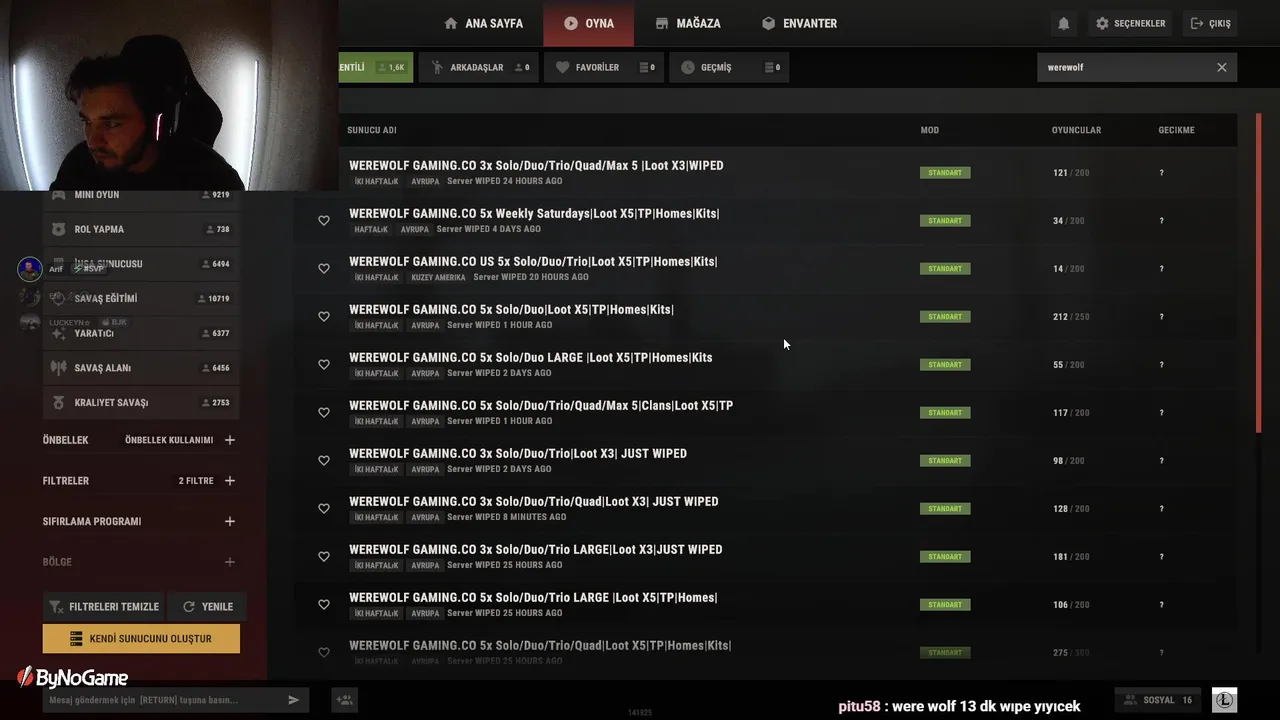The width and height of the screenshot is (1280, 720).
Task: Click the notifications bell icon
Action: [x=1063, y=23]
